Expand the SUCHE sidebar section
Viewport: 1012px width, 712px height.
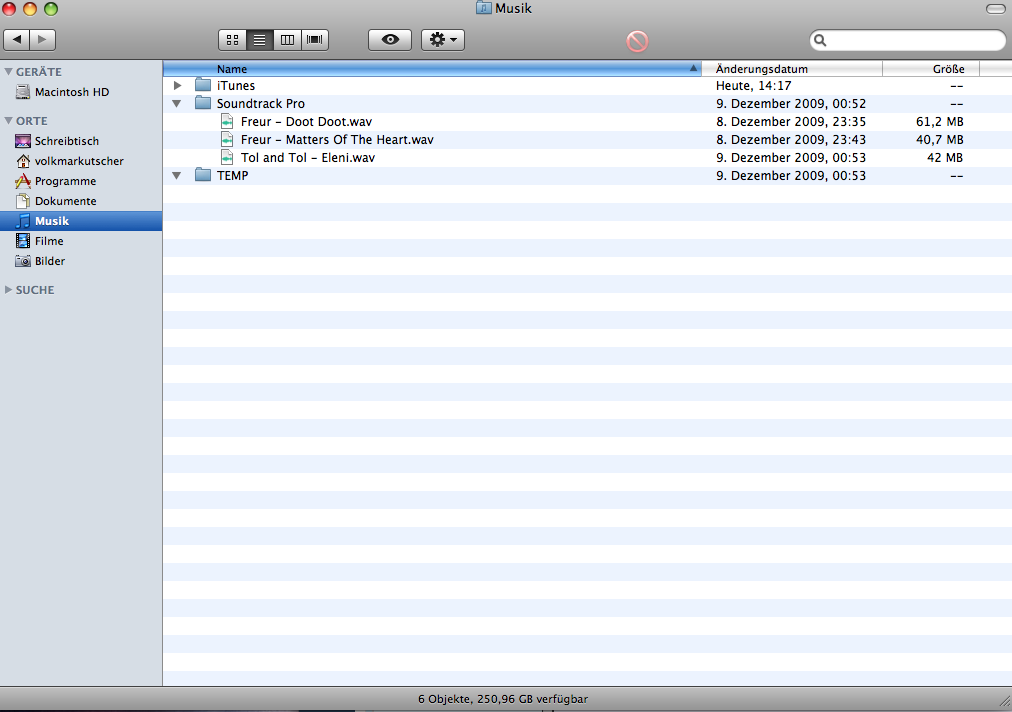[10, 290]
